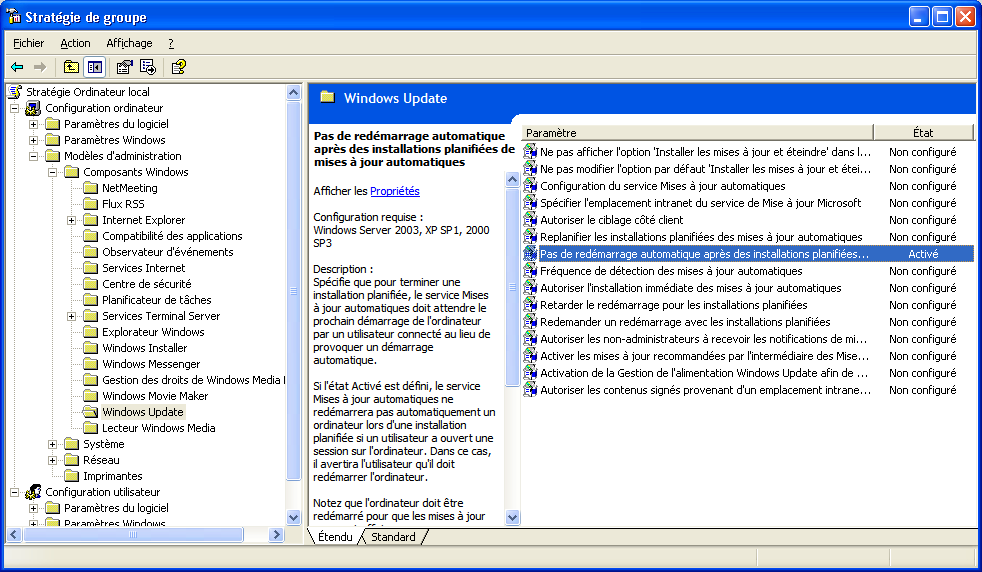Open the Affichage menu
The height and width of the screenshot is (572, 982).
click(129, 43)
